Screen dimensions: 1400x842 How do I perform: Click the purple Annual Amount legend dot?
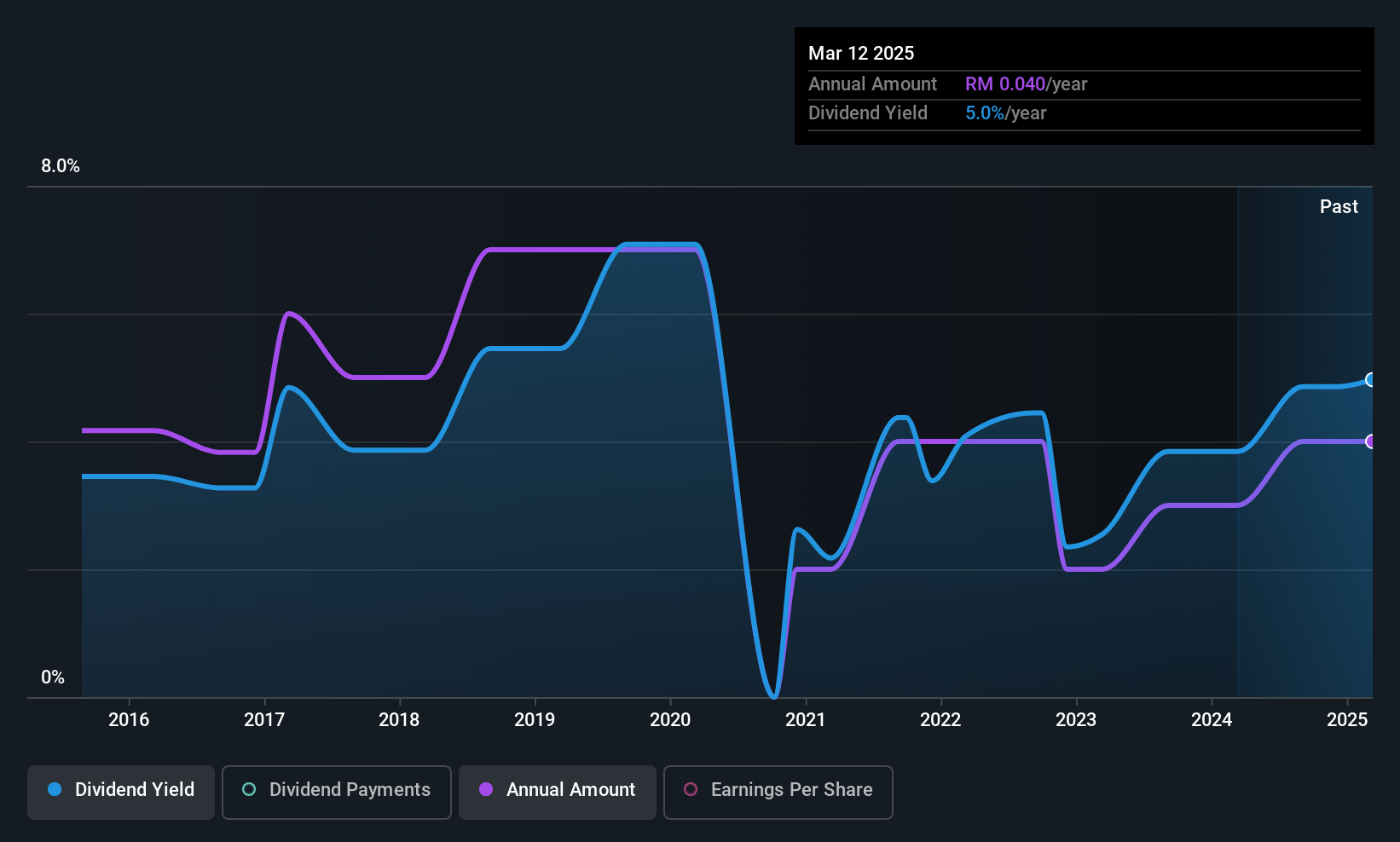coord(486,789)
